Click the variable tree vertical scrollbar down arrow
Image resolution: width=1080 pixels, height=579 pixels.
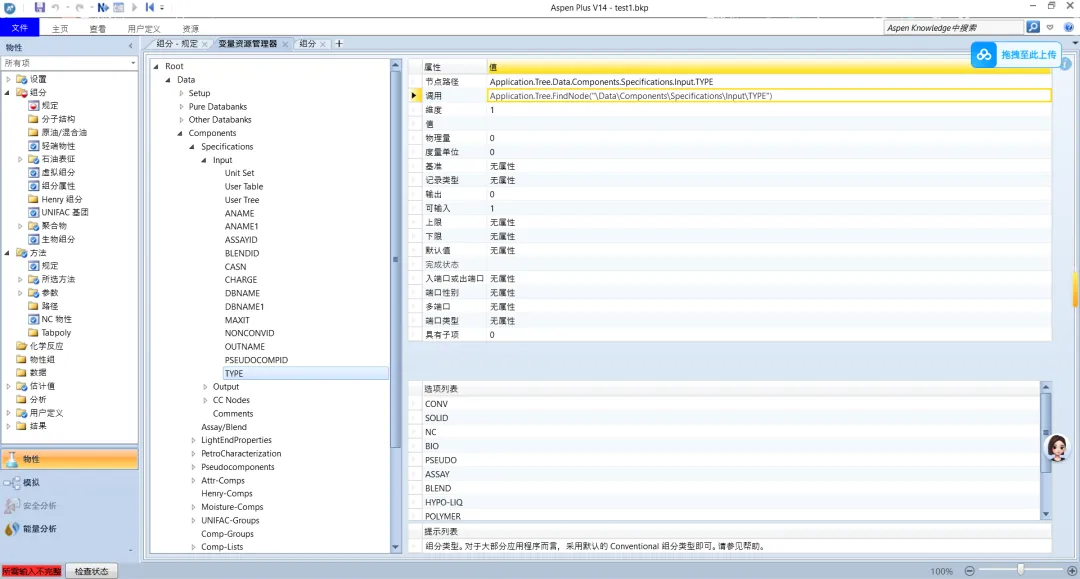[x=395, y=547]
